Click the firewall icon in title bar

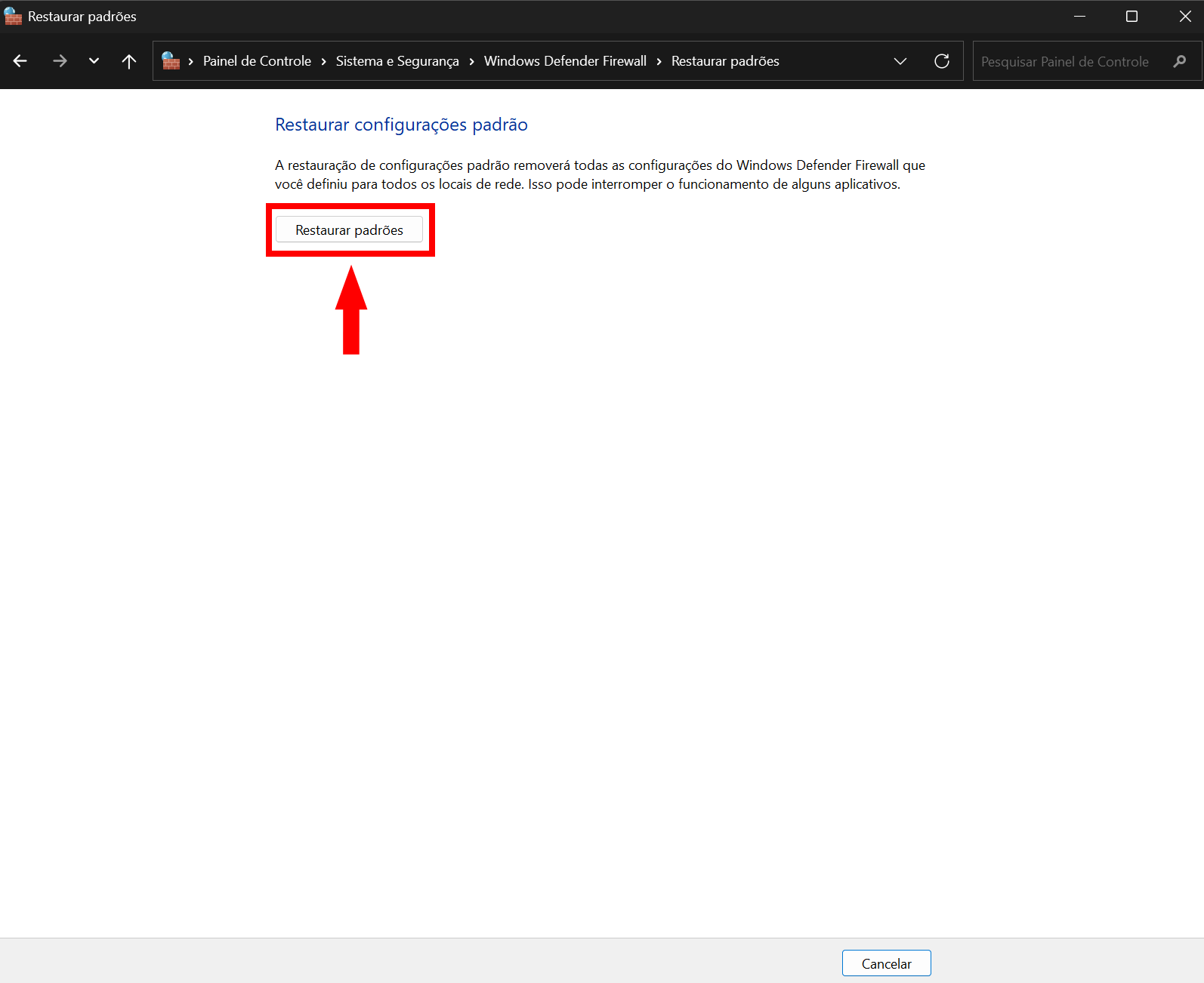(x=13, y=16)
